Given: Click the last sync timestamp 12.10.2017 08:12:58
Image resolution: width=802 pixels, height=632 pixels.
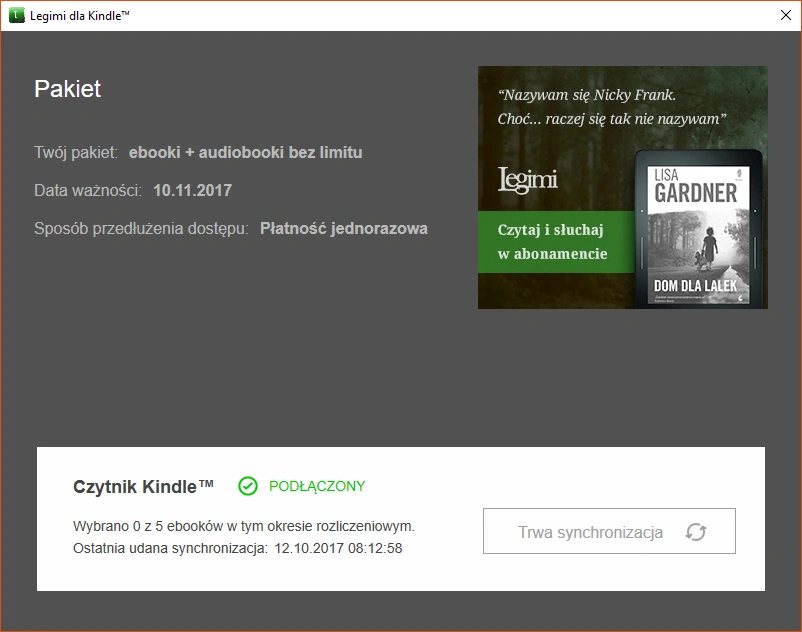Looking at the screenshot, I should coord(338,548).
